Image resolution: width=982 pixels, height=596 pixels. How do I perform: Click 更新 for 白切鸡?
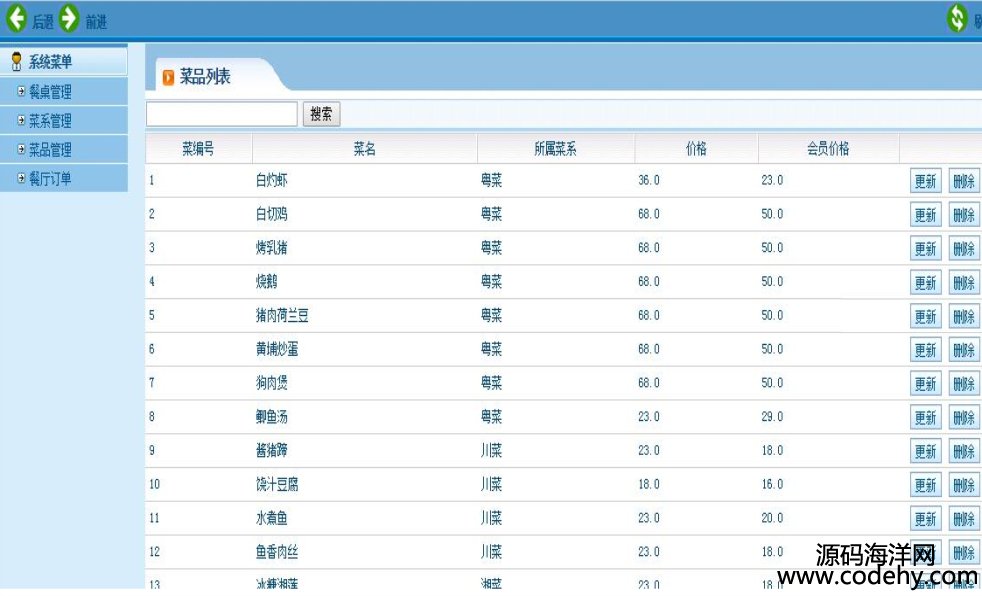click(926, 215)
